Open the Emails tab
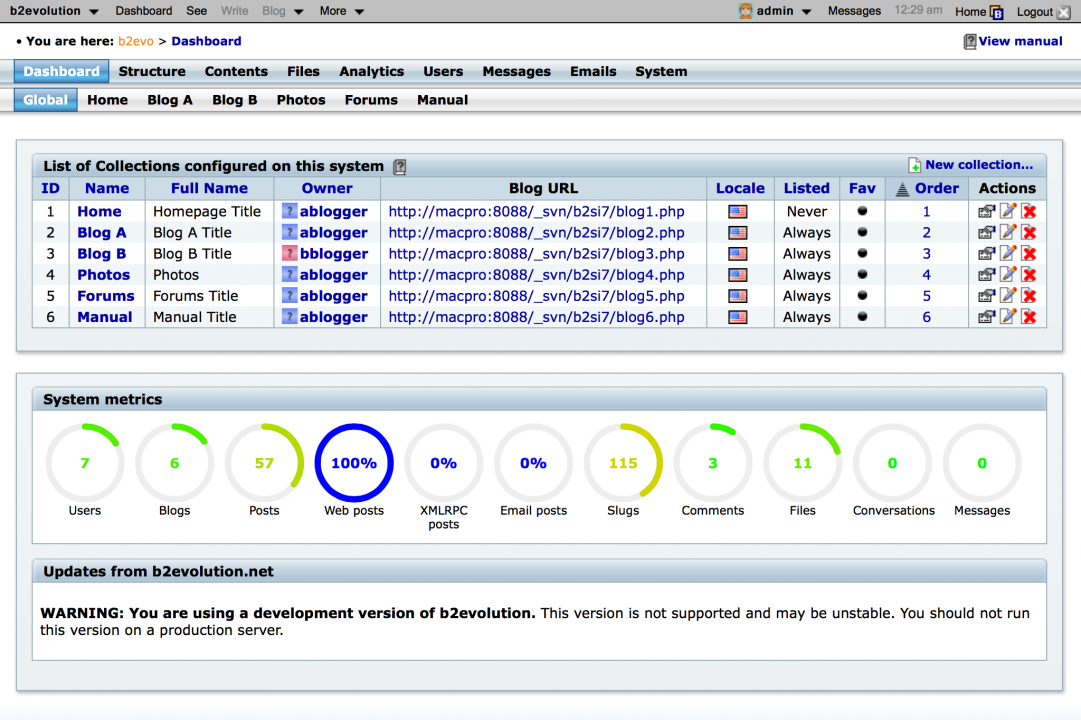The image size is (1081, 720). (593, 72)
